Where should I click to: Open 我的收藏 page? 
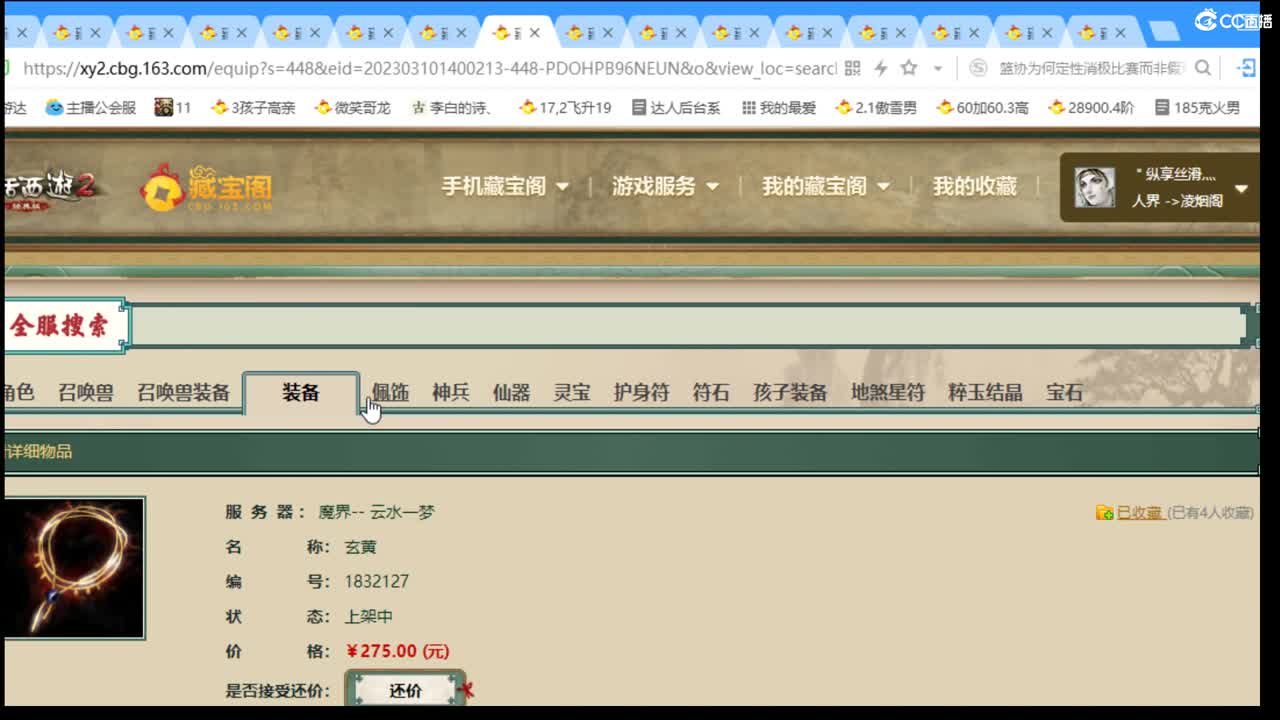coord(975,186)
